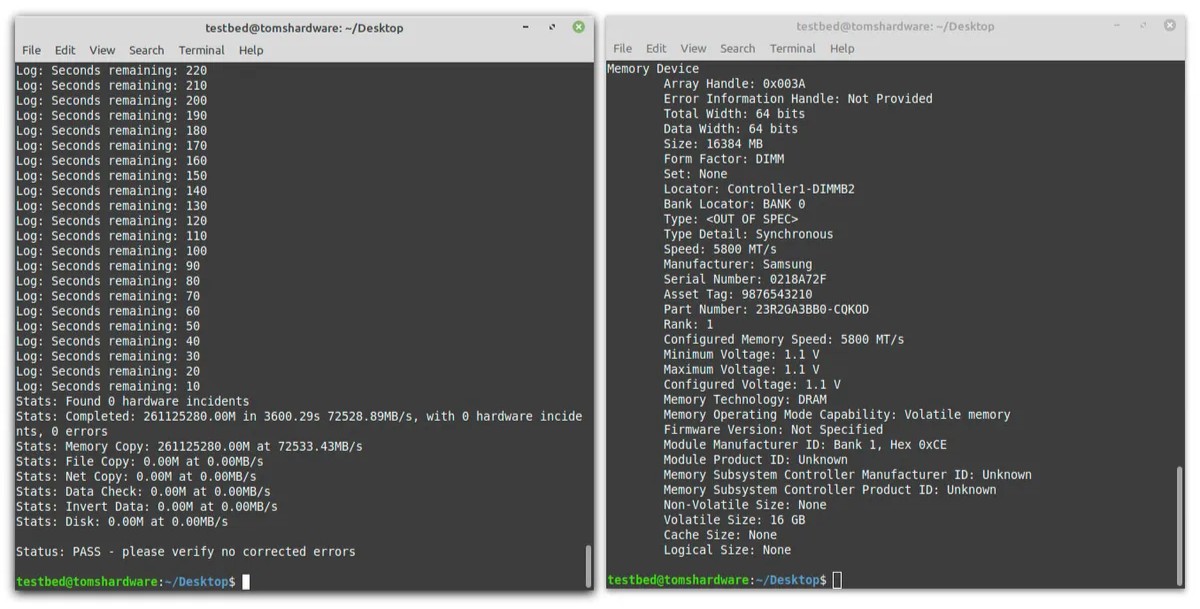
Task: Click "Type Detail: Synchronous" line
Action: [748, 233]
